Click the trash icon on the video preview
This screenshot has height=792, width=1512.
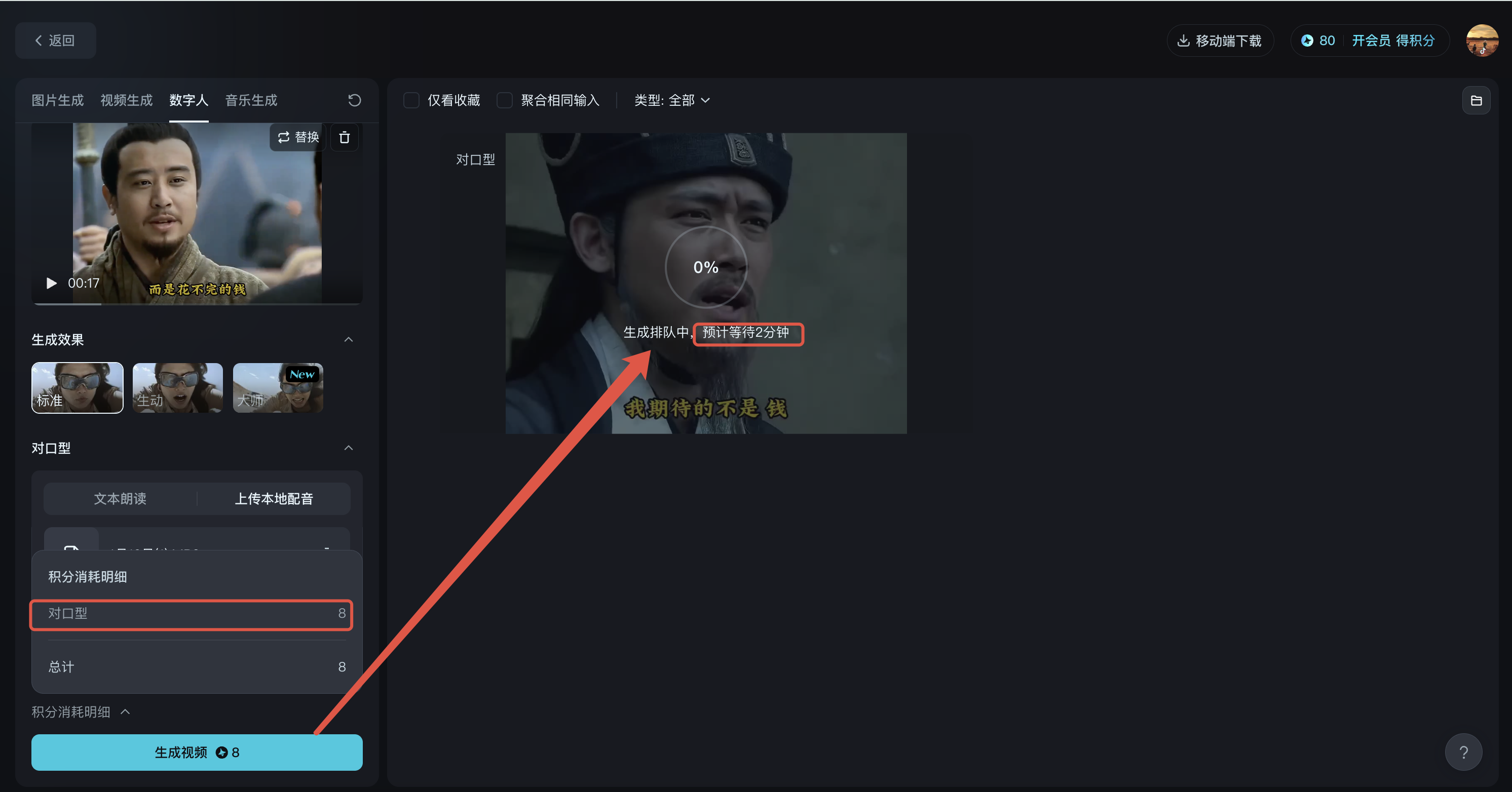coord(345,137)
